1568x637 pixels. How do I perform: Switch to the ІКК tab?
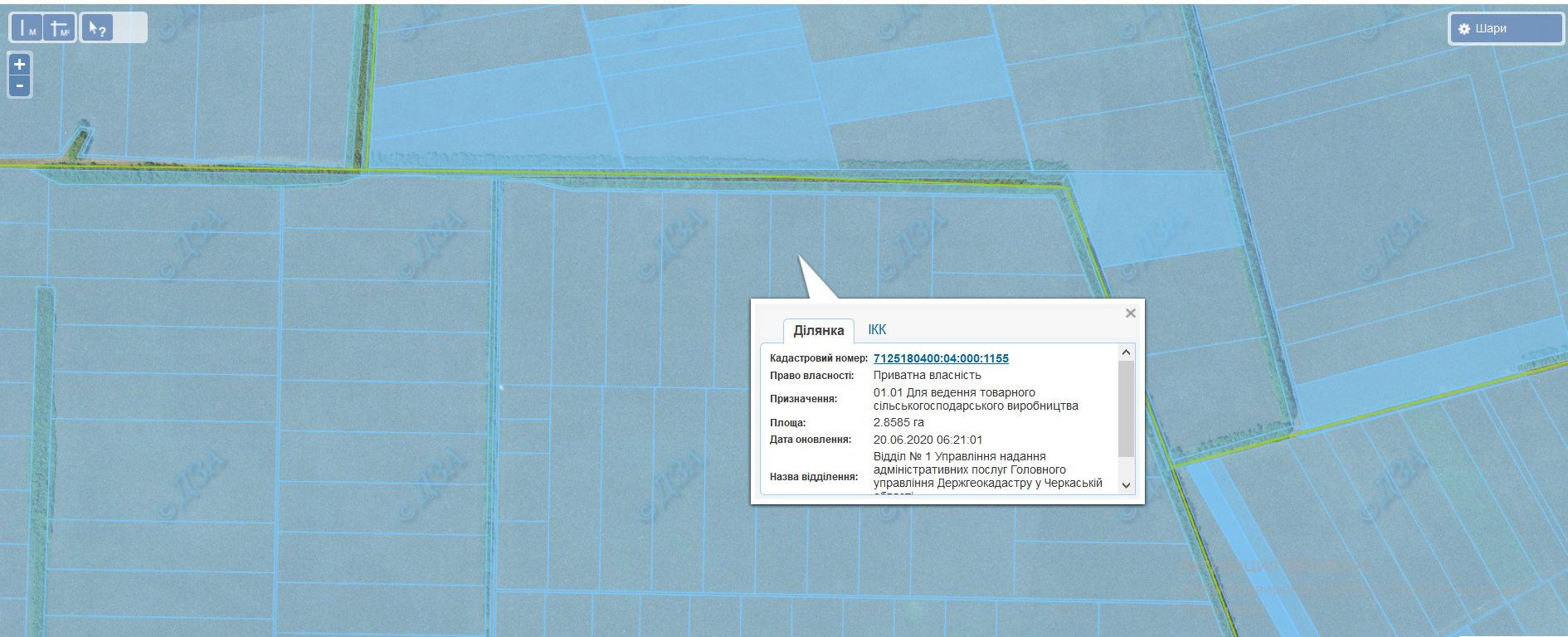pos(877,330)
